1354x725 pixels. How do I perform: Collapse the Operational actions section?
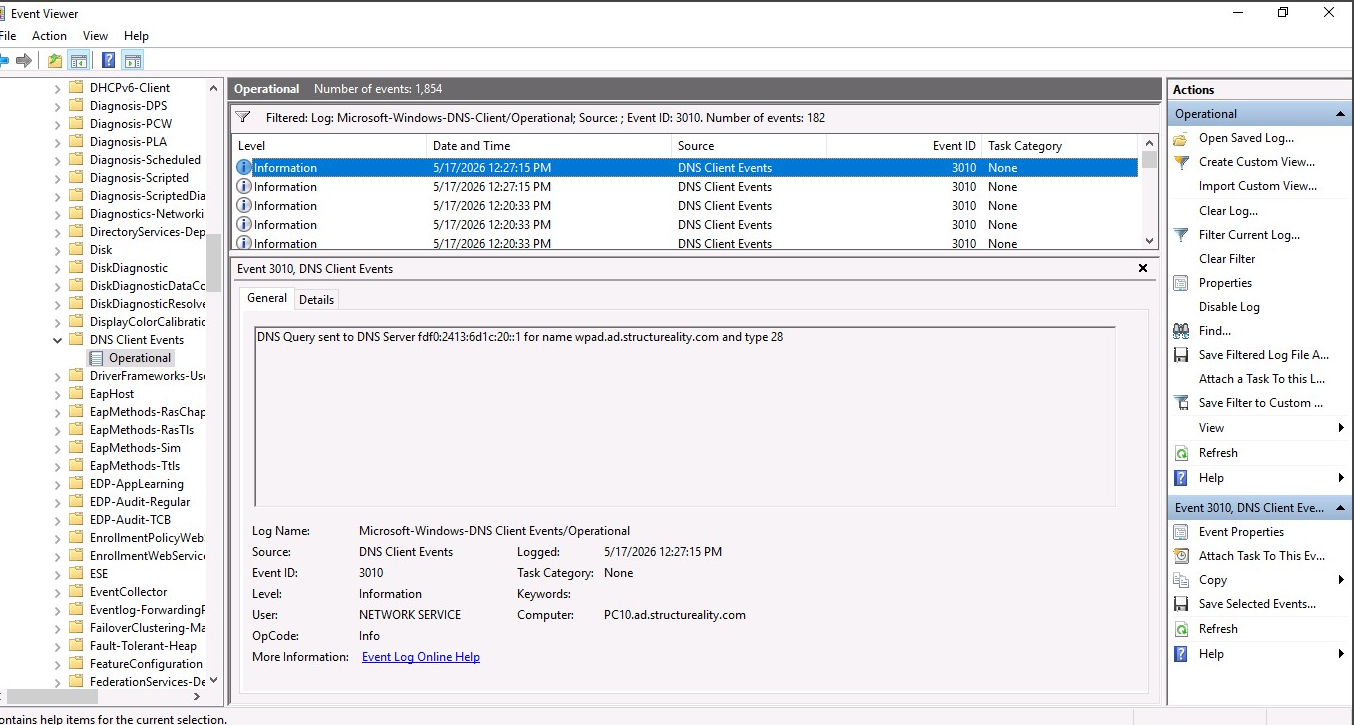[x=1340, y=114]
